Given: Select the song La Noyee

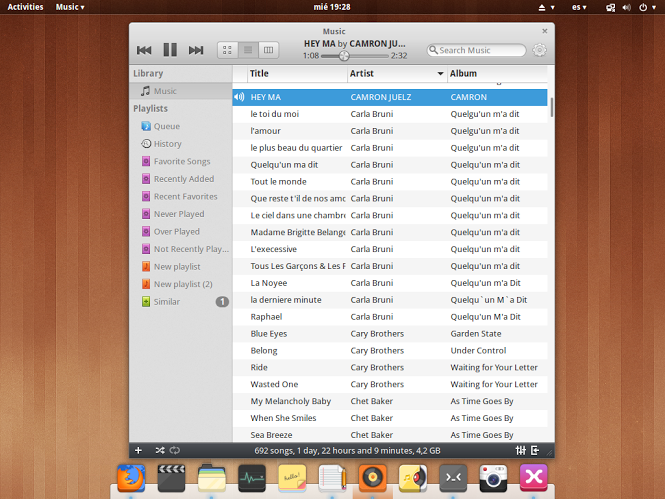Looking at the screenshot, I should (390, 283).
